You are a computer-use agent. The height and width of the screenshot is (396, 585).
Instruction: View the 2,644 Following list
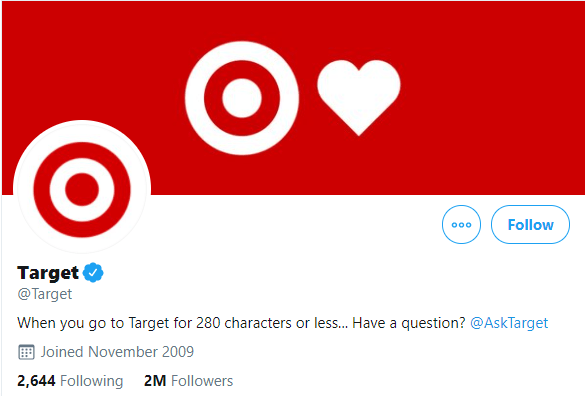[x=70, y=381]
